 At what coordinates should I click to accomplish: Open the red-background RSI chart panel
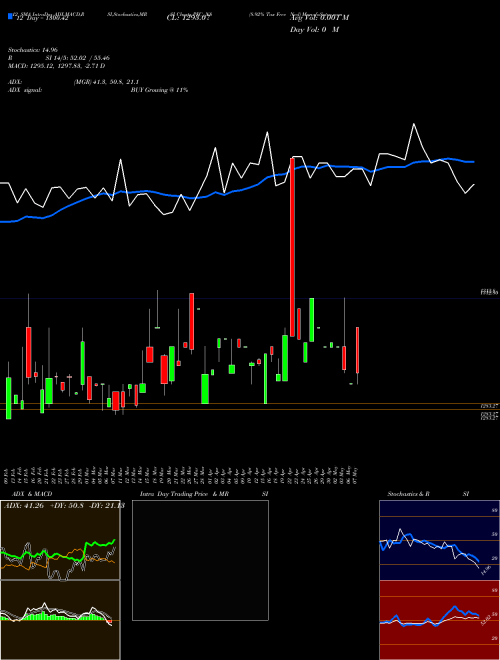tap(439, 620)
